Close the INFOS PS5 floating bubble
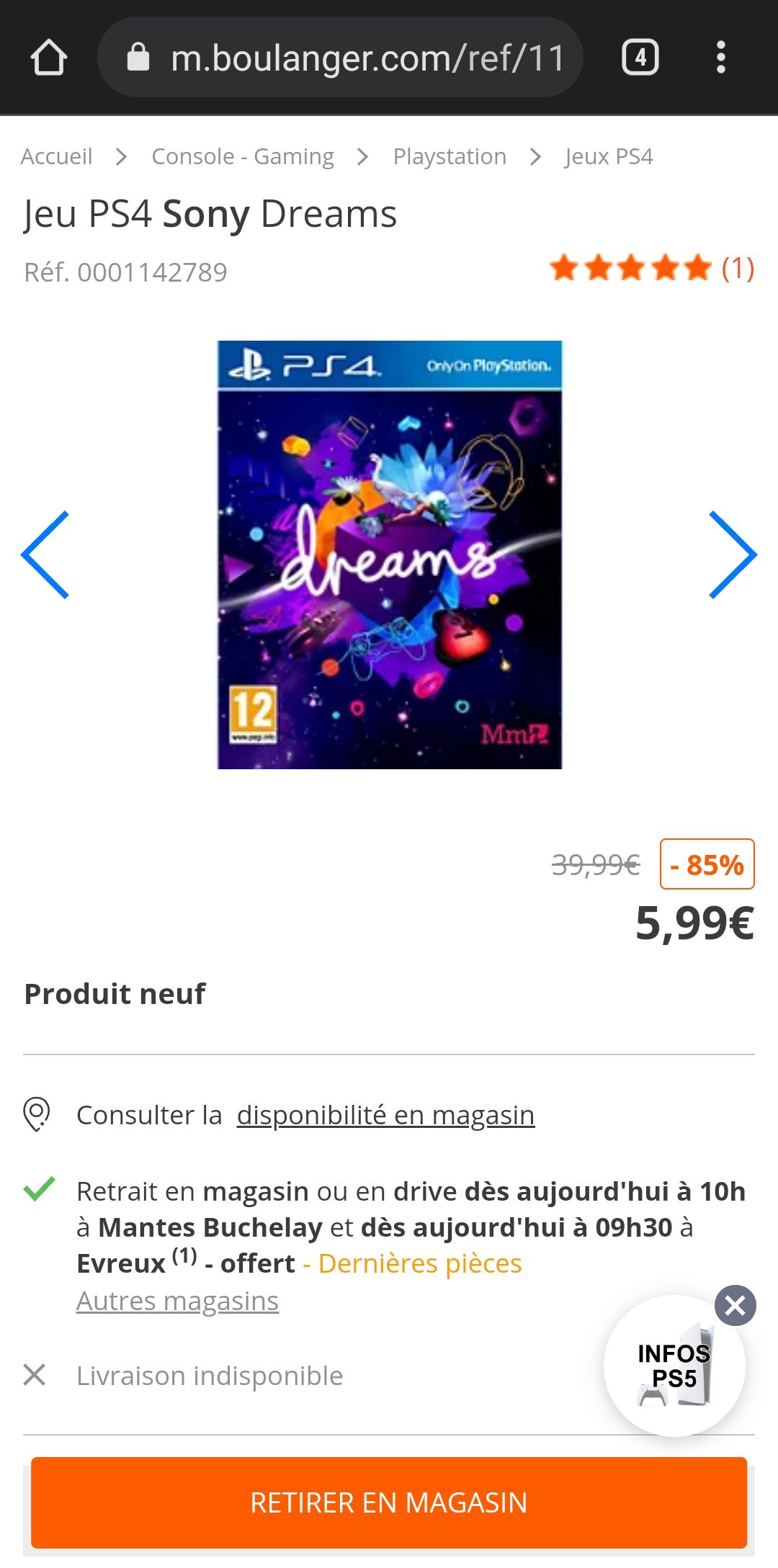The width and height of the screenshot is (778, 1568). 735,1305
